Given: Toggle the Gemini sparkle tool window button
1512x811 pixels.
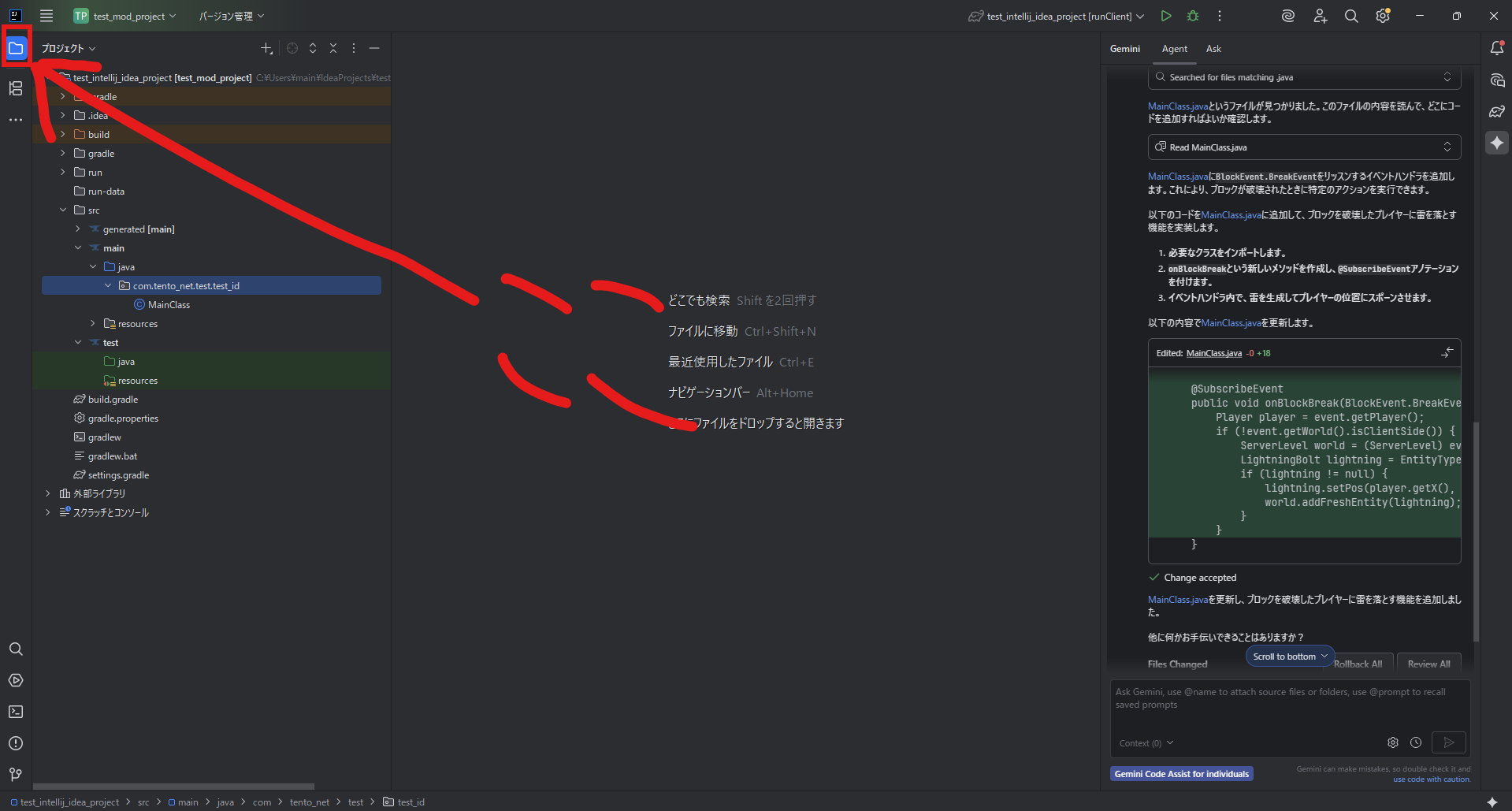Looking at the screenshot, I should pos(1497,143).
